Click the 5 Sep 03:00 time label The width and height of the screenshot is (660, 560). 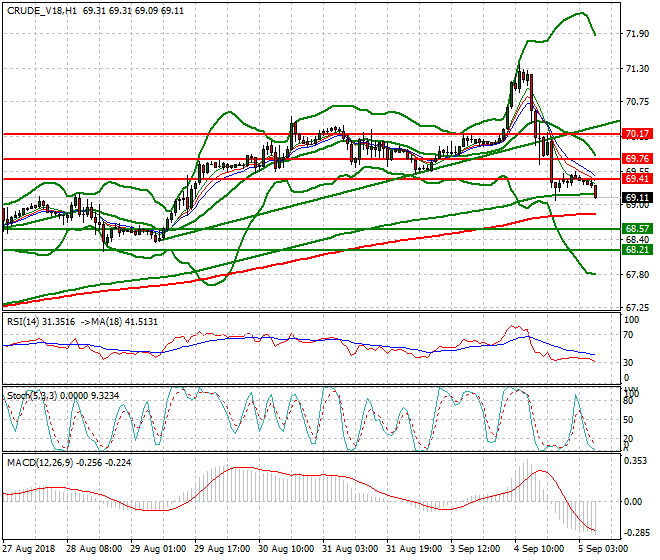(602, 549)
